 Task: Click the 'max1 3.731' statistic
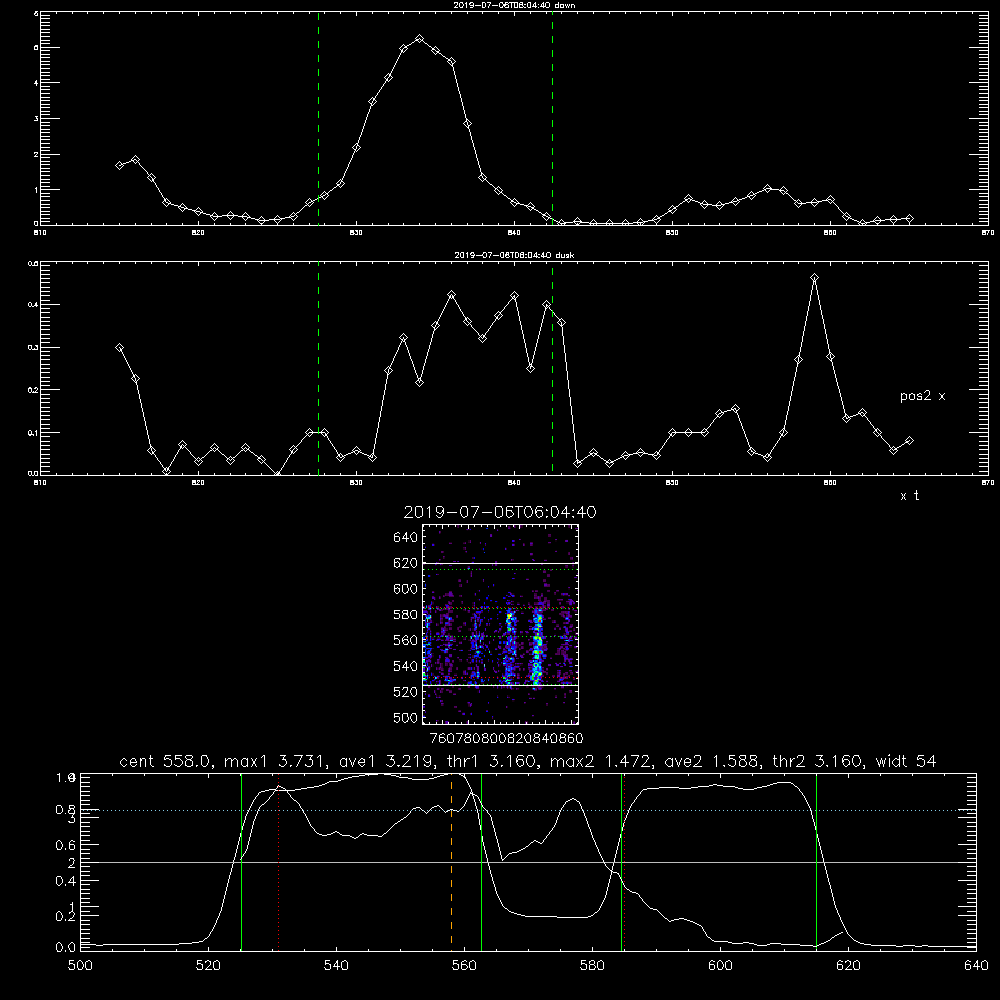click(275, 761)
